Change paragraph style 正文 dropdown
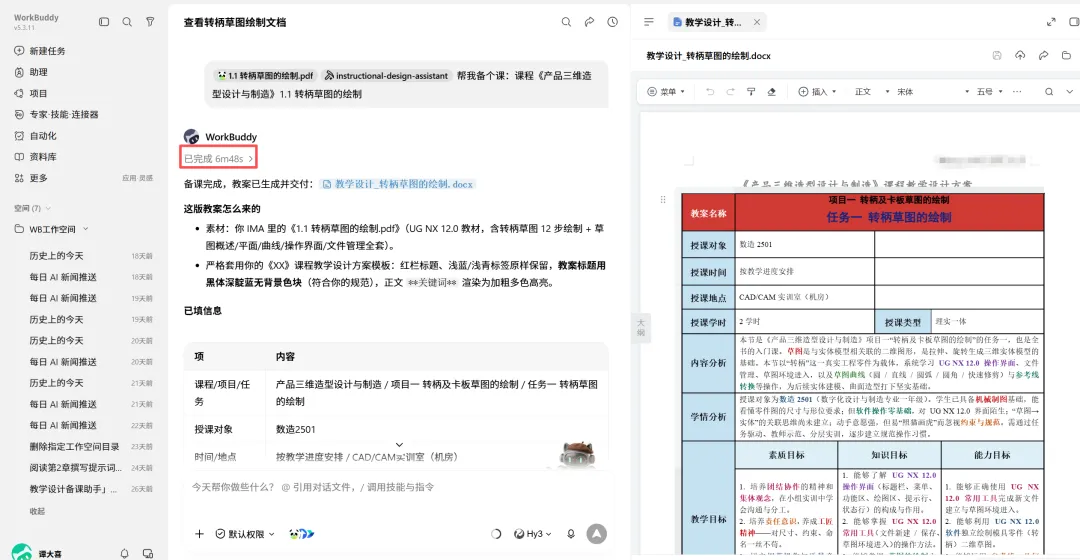 point(872,92)
